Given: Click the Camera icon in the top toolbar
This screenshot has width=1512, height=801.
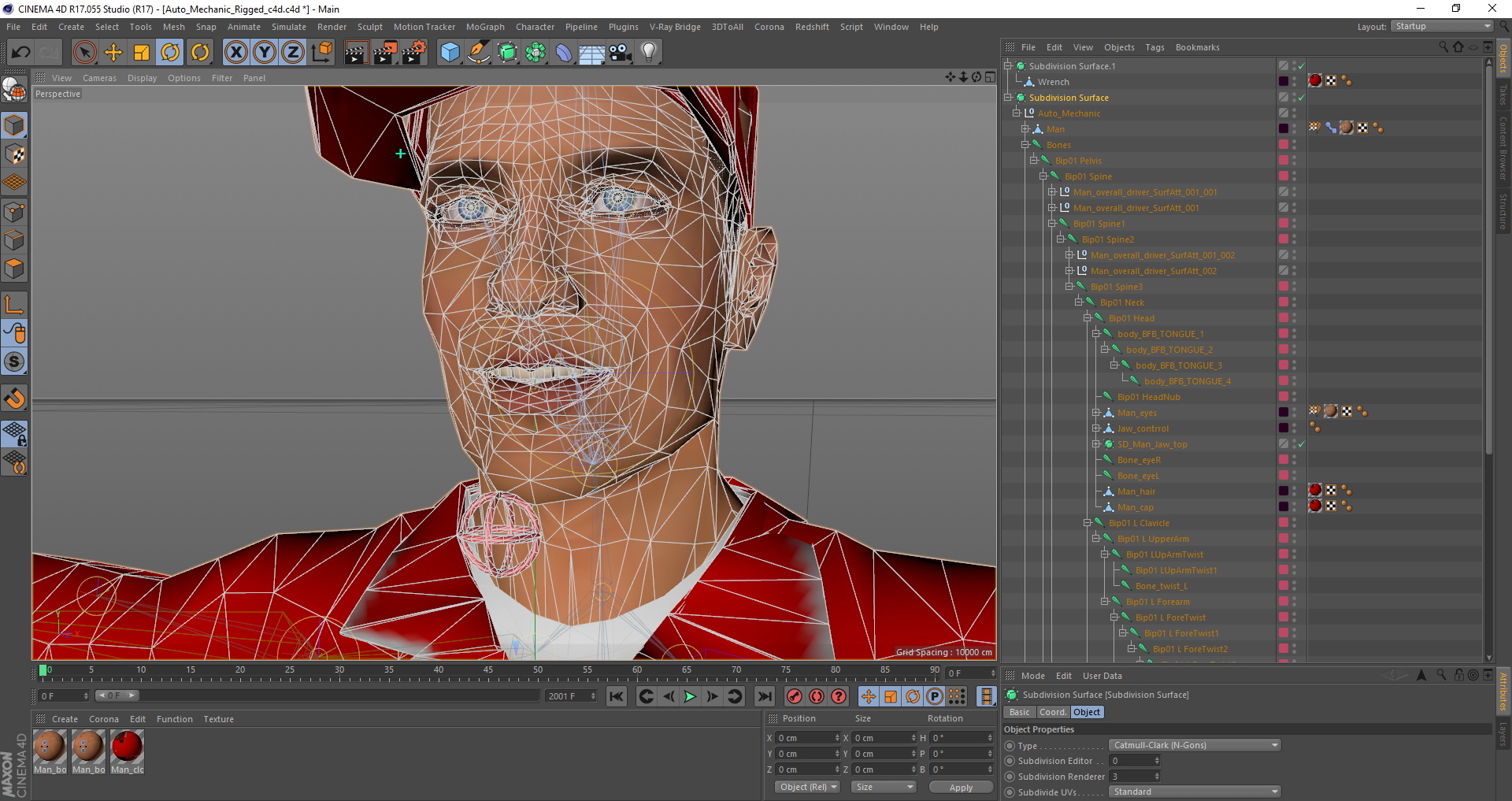Looking at the screenshot, I should (620, 52).
